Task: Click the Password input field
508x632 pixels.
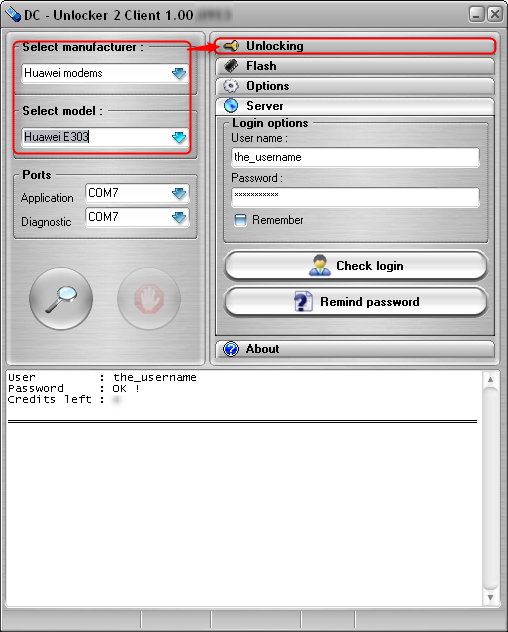Action: tap(356, 197)
